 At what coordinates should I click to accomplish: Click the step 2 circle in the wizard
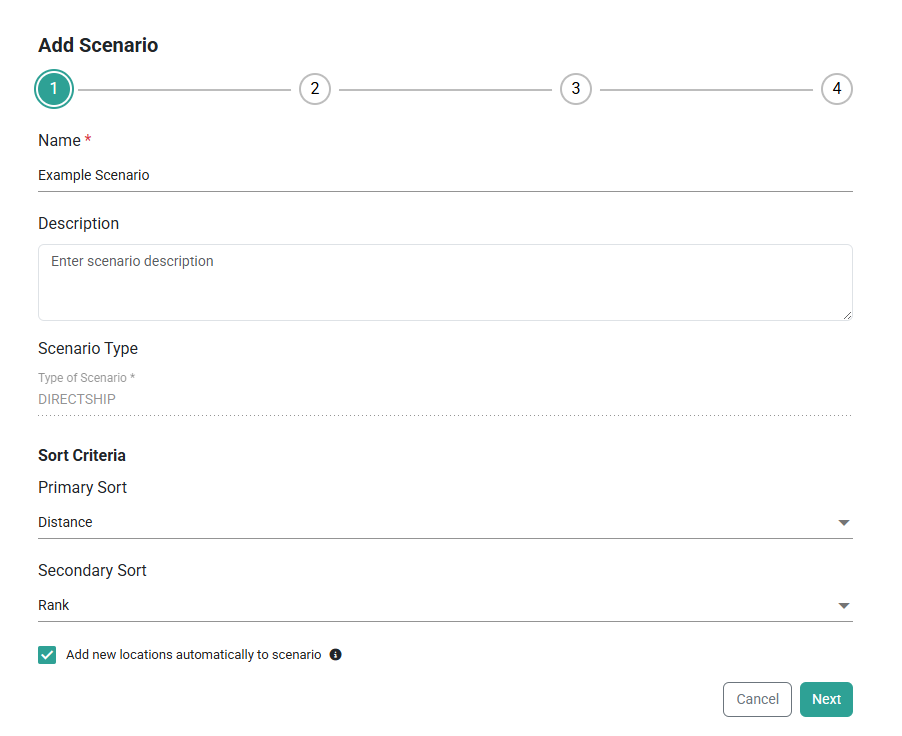tap(315, 88)
